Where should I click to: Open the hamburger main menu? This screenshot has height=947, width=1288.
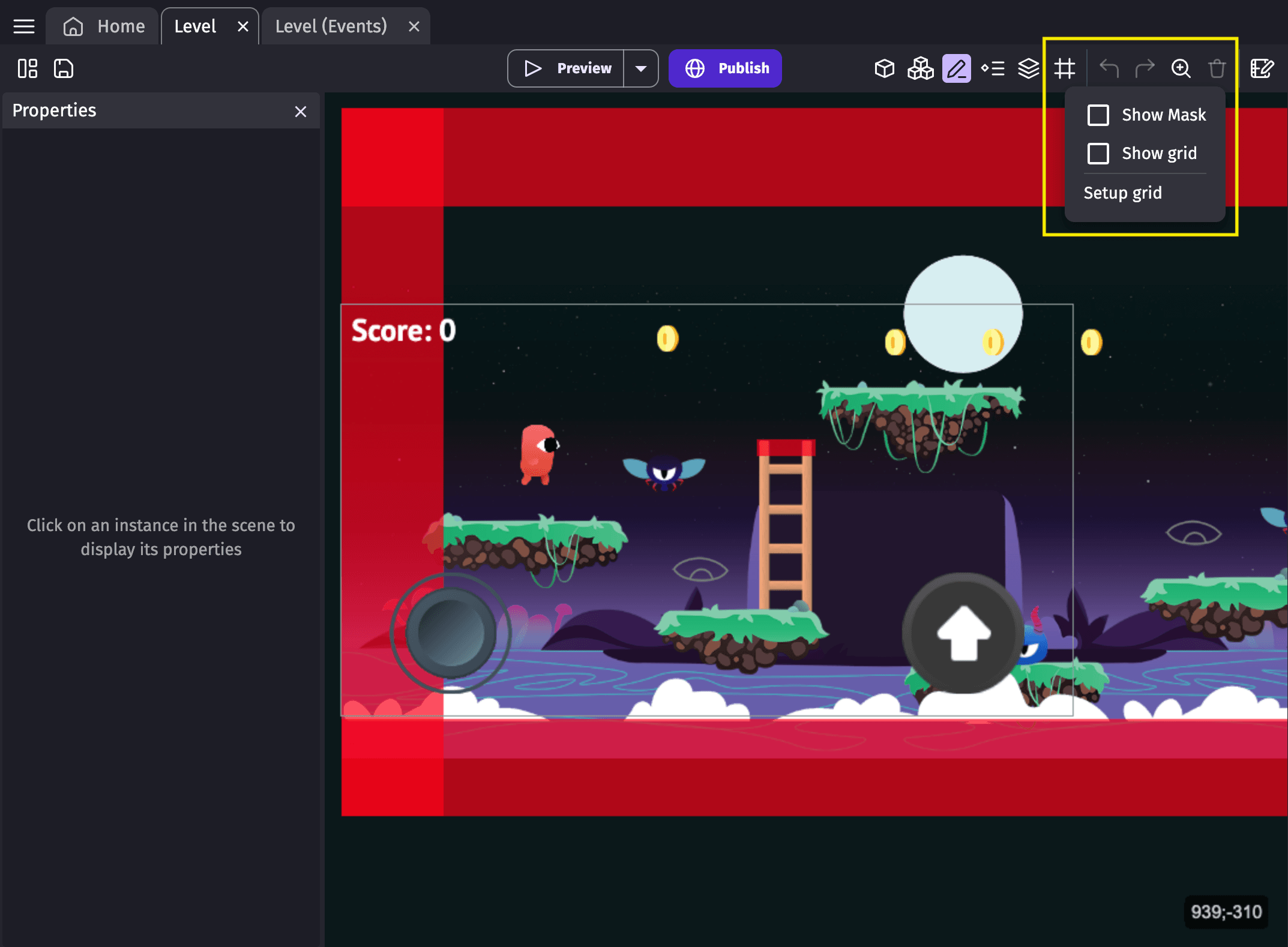(x=24, y=26)
